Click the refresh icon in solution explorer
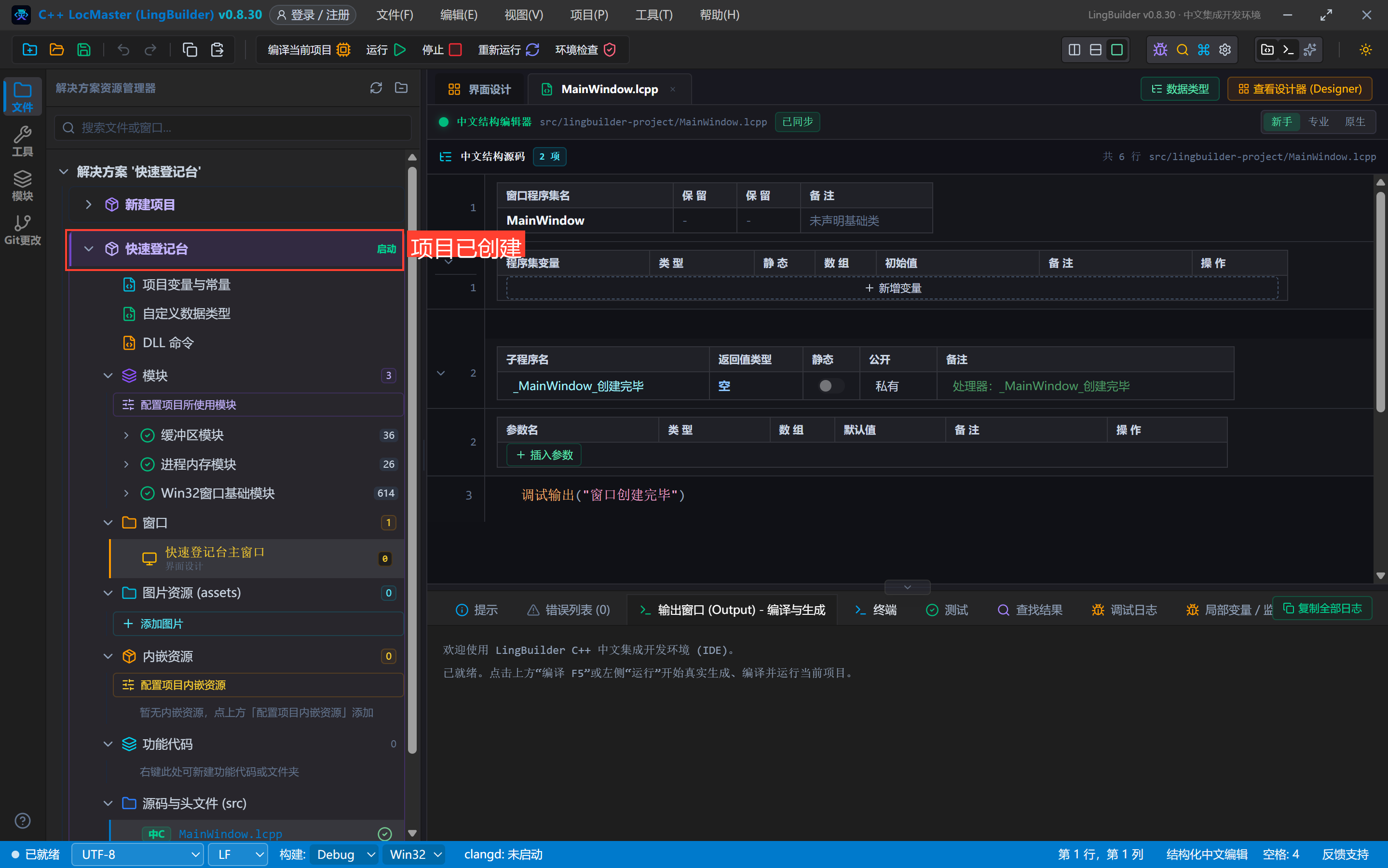This screenshot has height=868, width=1388. [x=376, y=88]
